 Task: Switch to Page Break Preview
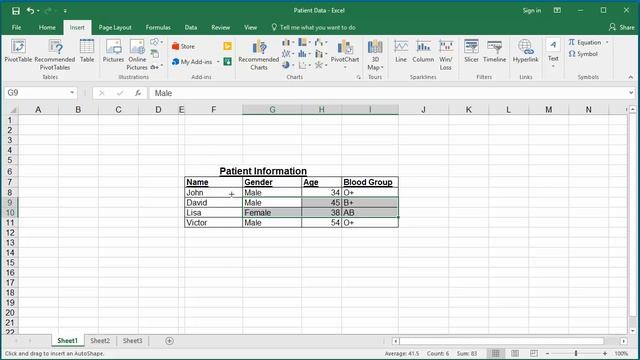(x=534, y=353)
